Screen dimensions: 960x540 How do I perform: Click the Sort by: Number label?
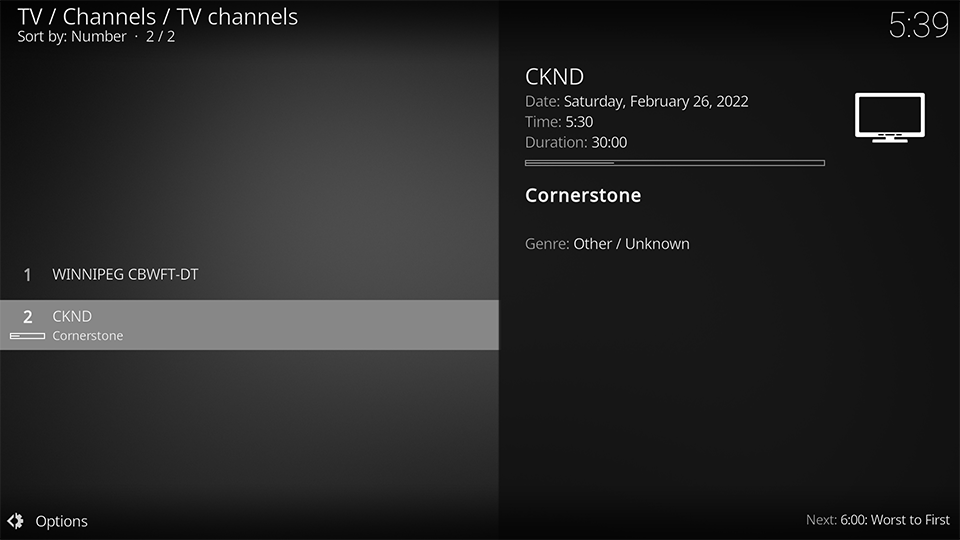(x=72, y=37)
